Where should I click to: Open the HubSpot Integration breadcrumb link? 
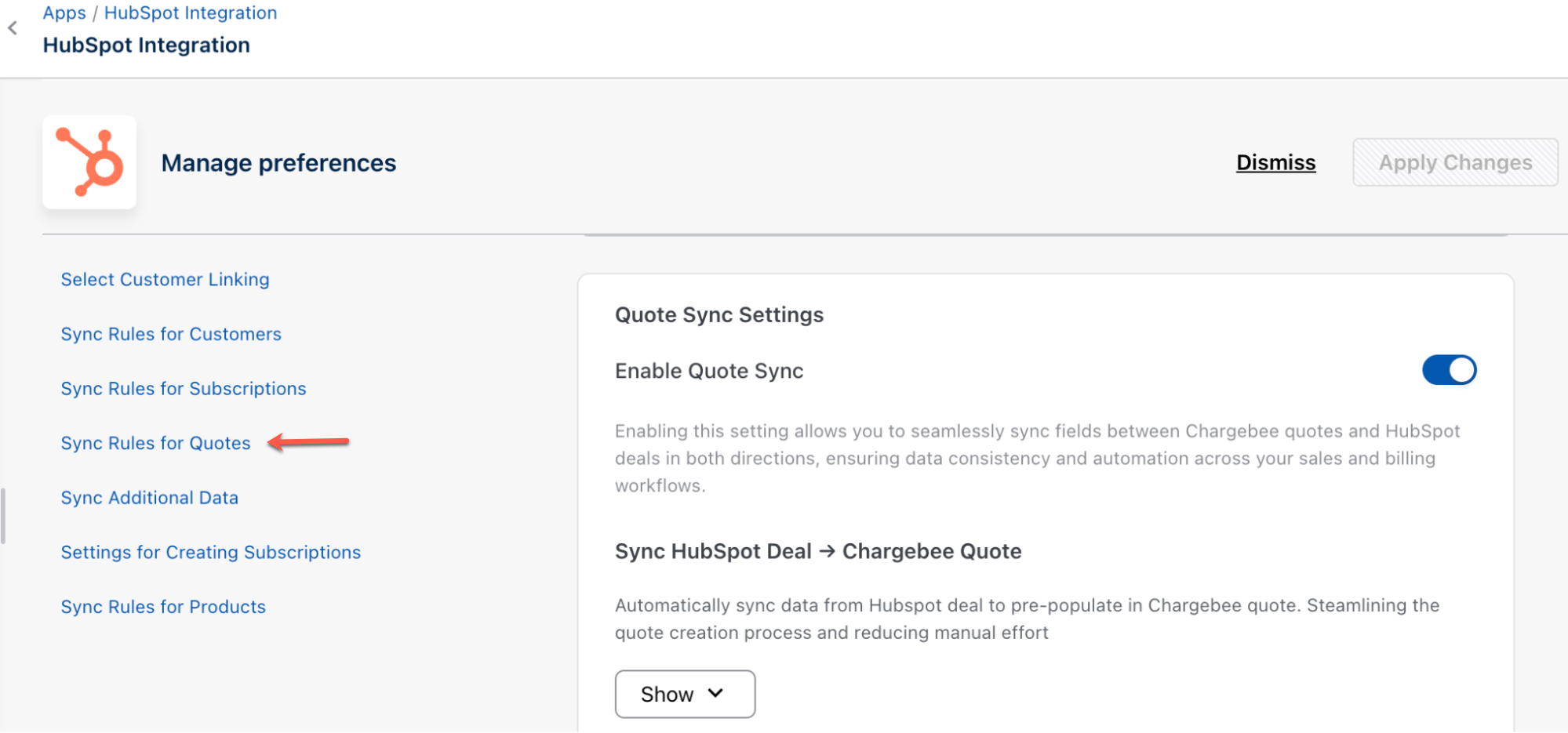click(x=191, y=13)
